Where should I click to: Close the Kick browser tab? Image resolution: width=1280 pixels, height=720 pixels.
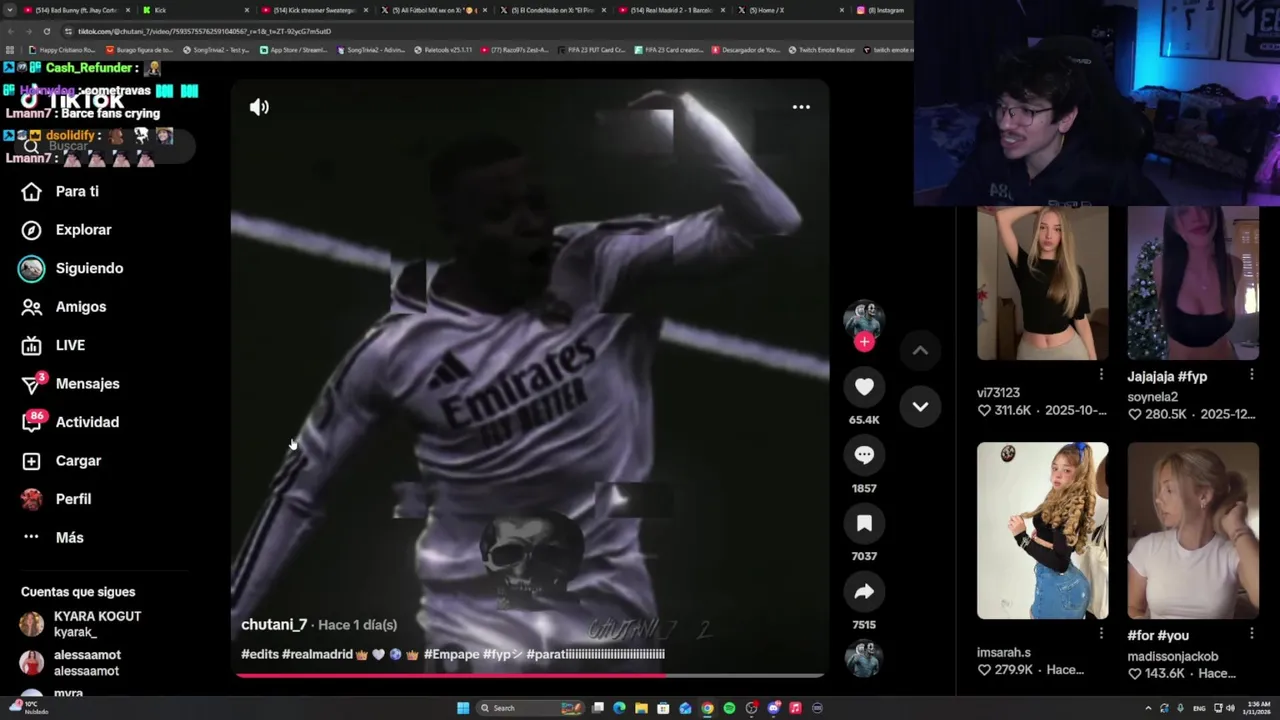(246, 10)
